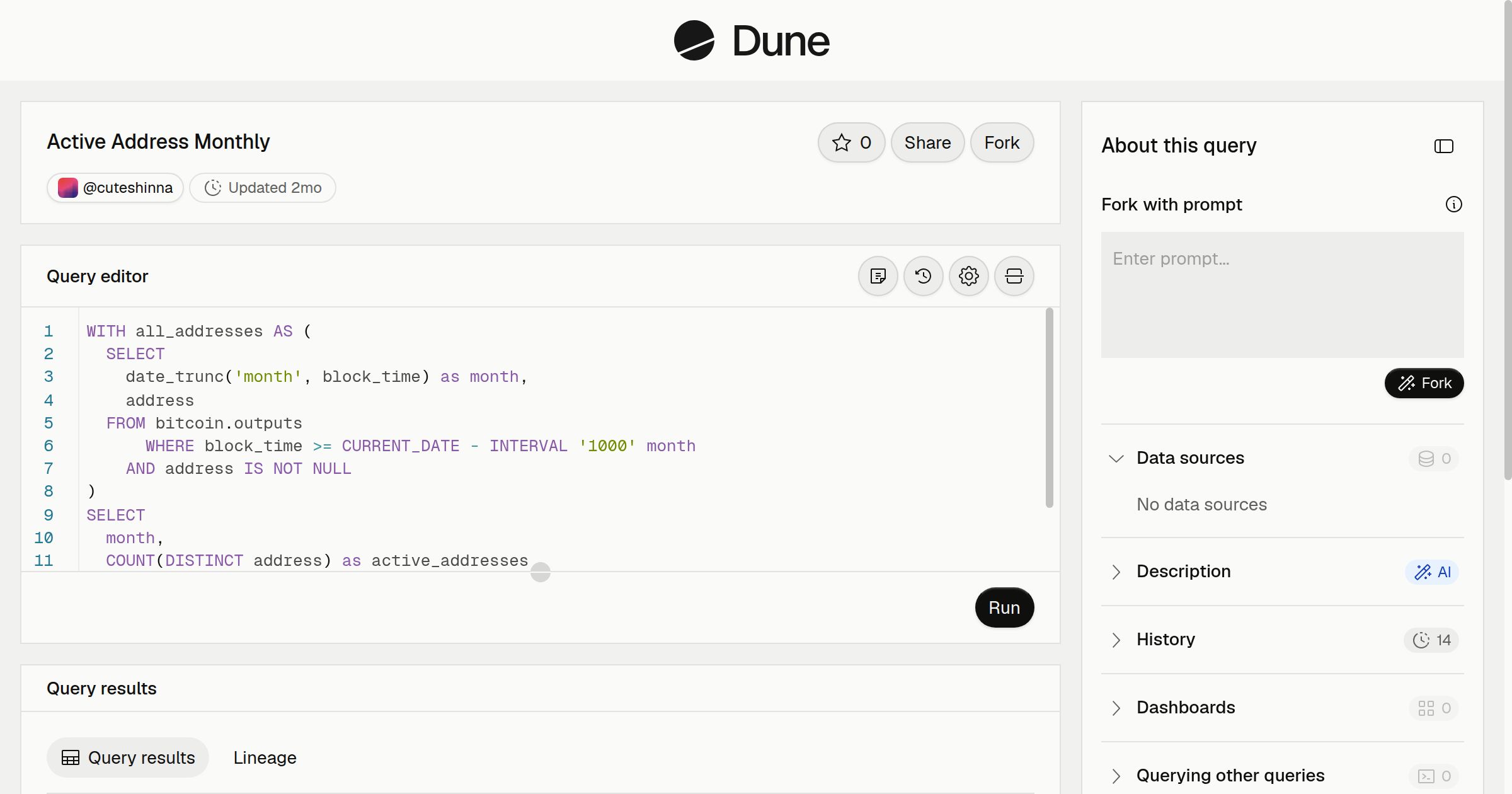Run the query
Image resolution: width=1512 pixels, height=794 pixels.
(1004, 607)
